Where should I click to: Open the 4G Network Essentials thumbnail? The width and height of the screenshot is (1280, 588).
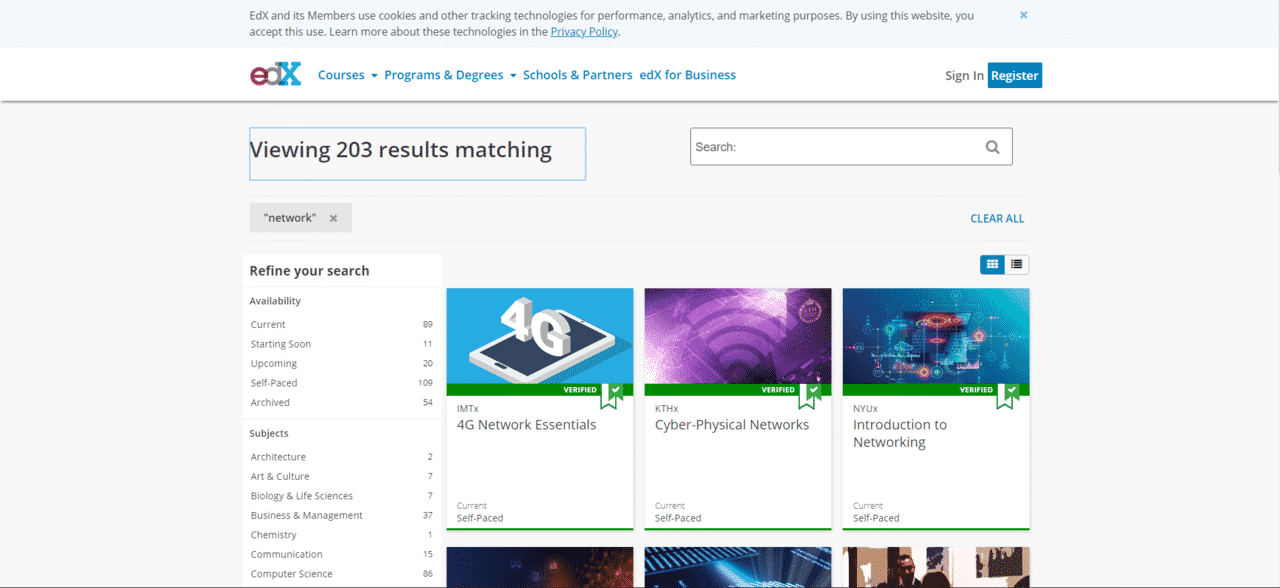540,336
